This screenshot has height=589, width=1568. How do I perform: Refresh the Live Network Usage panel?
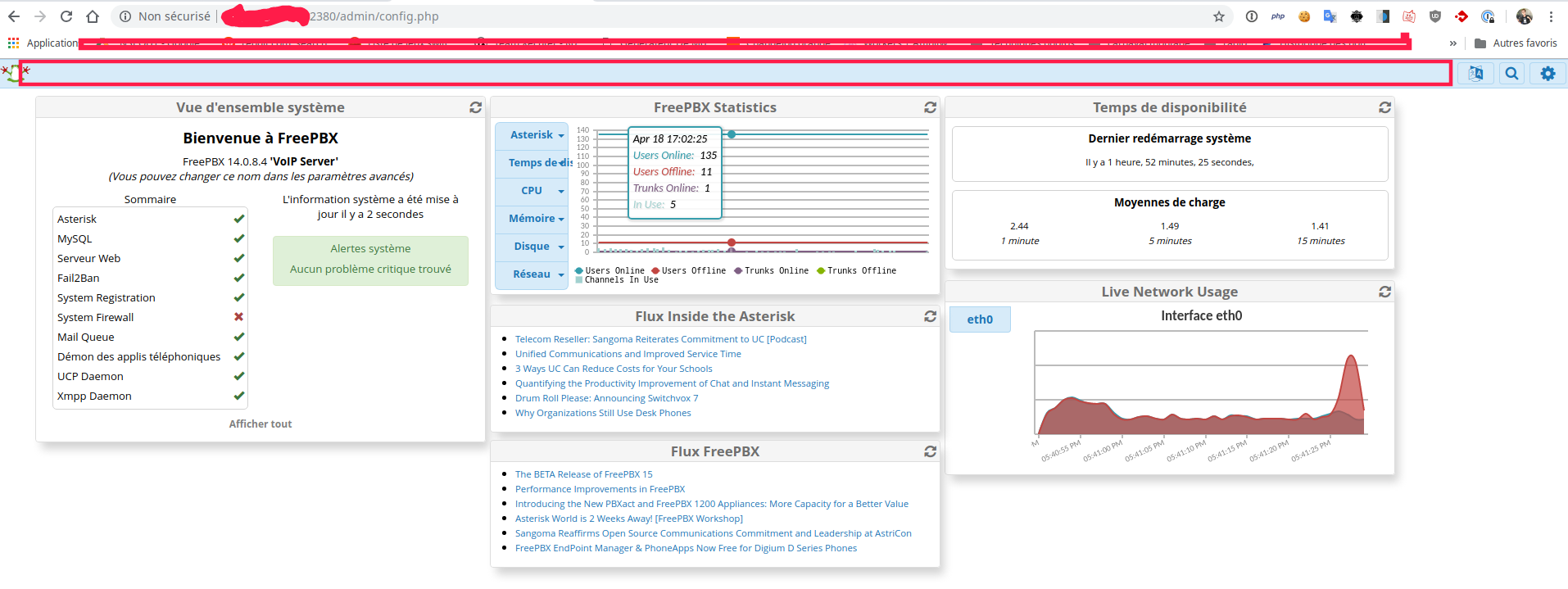pos(1384,292)
